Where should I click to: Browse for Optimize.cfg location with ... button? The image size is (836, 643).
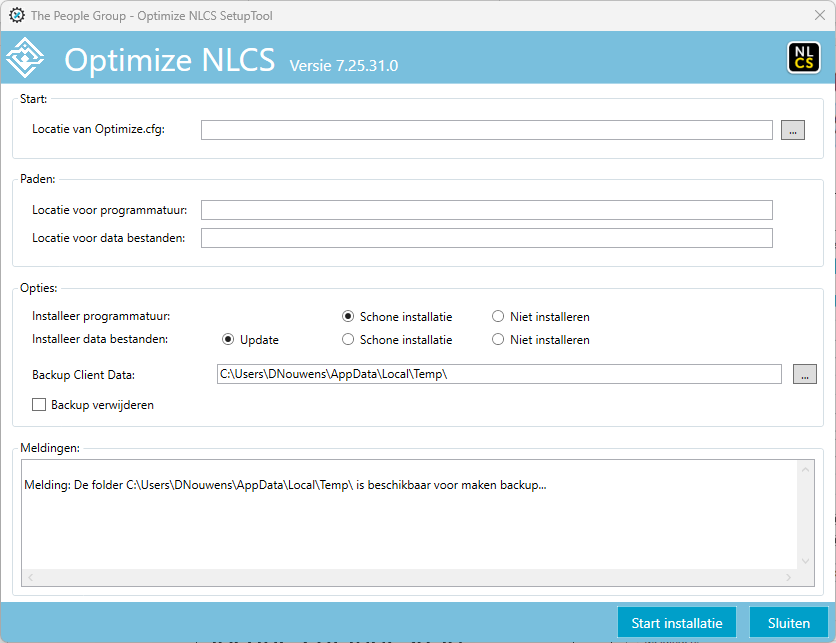(793, 130)
